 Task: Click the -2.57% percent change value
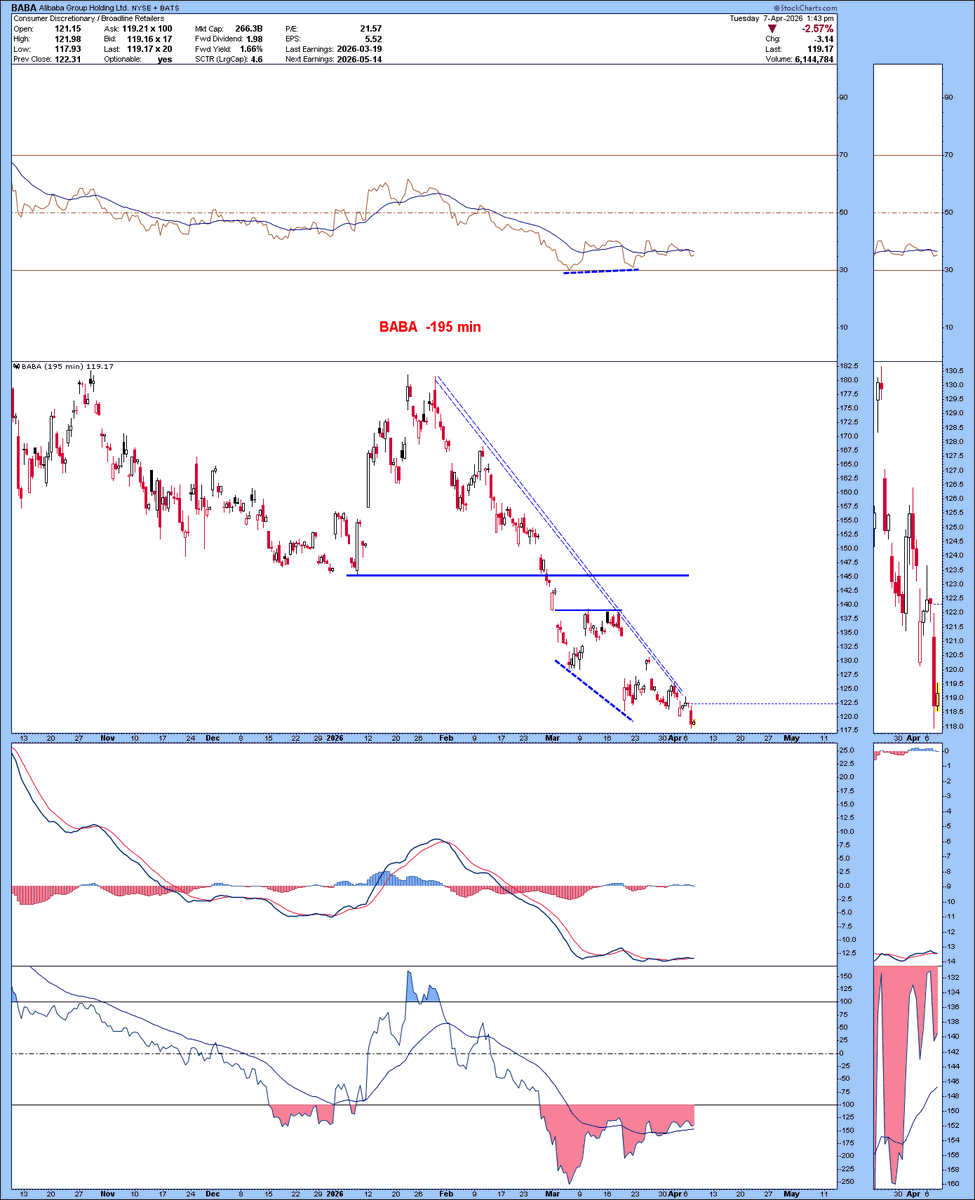[820, 28]
